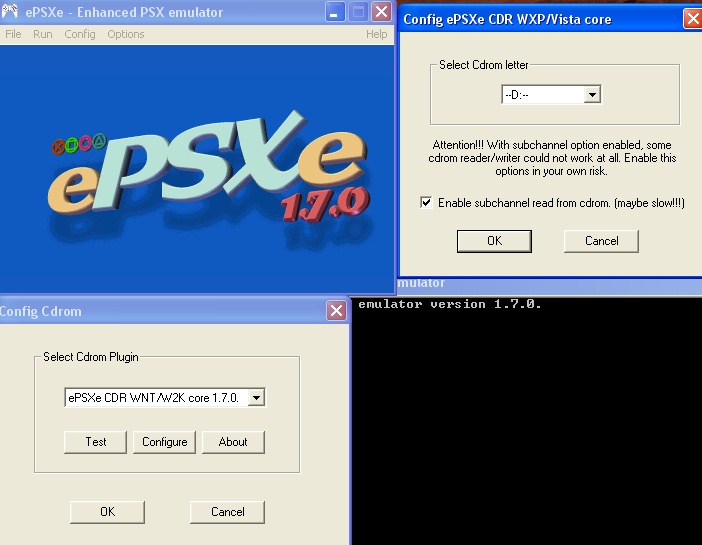Open the Run menu in ePSXe

tap(43, 34)
